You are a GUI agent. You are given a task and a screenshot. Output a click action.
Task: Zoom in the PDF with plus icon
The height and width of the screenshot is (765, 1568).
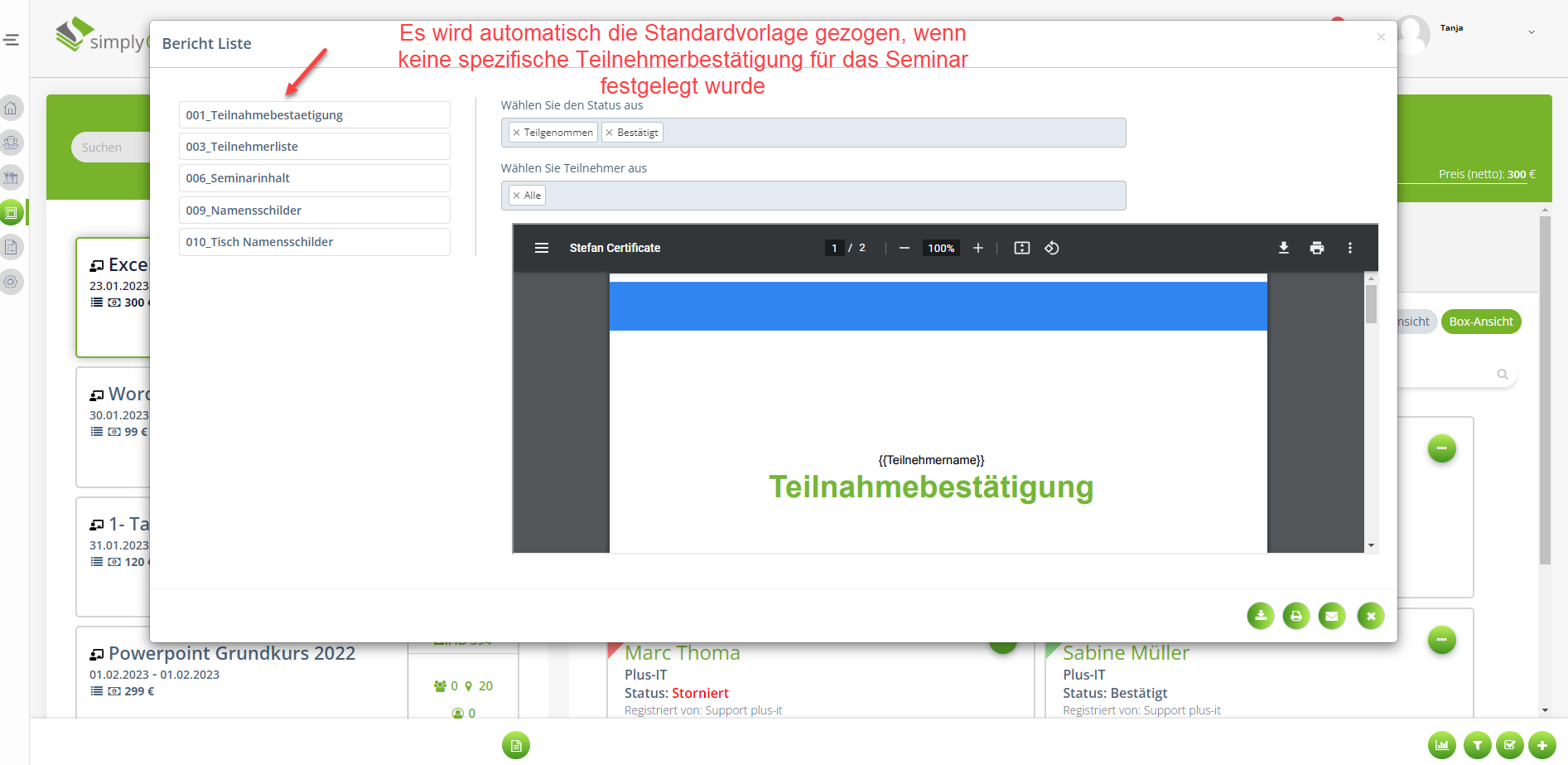tap(977, 248)
